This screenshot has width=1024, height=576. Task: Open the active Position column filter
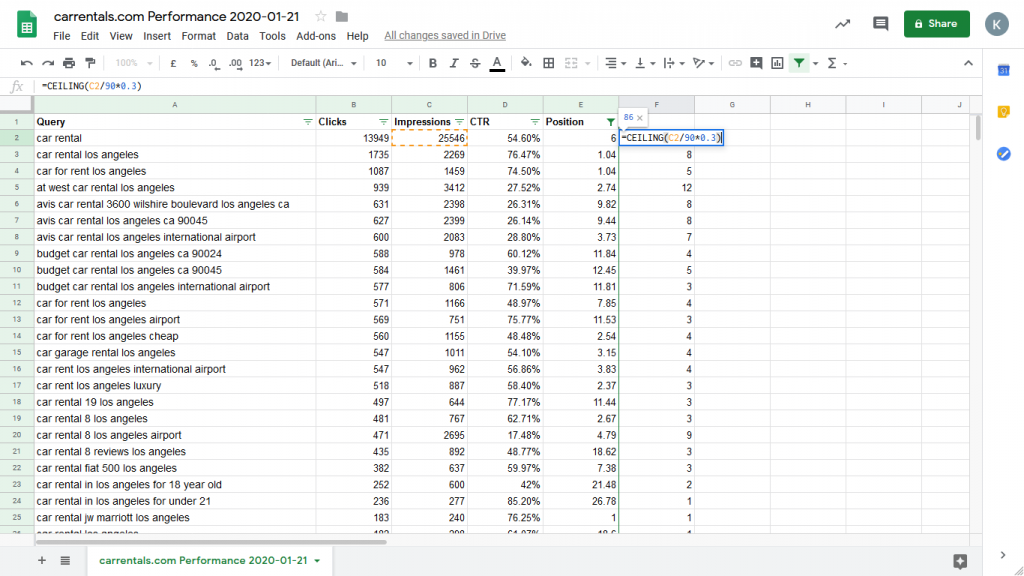tap(611, 122)
